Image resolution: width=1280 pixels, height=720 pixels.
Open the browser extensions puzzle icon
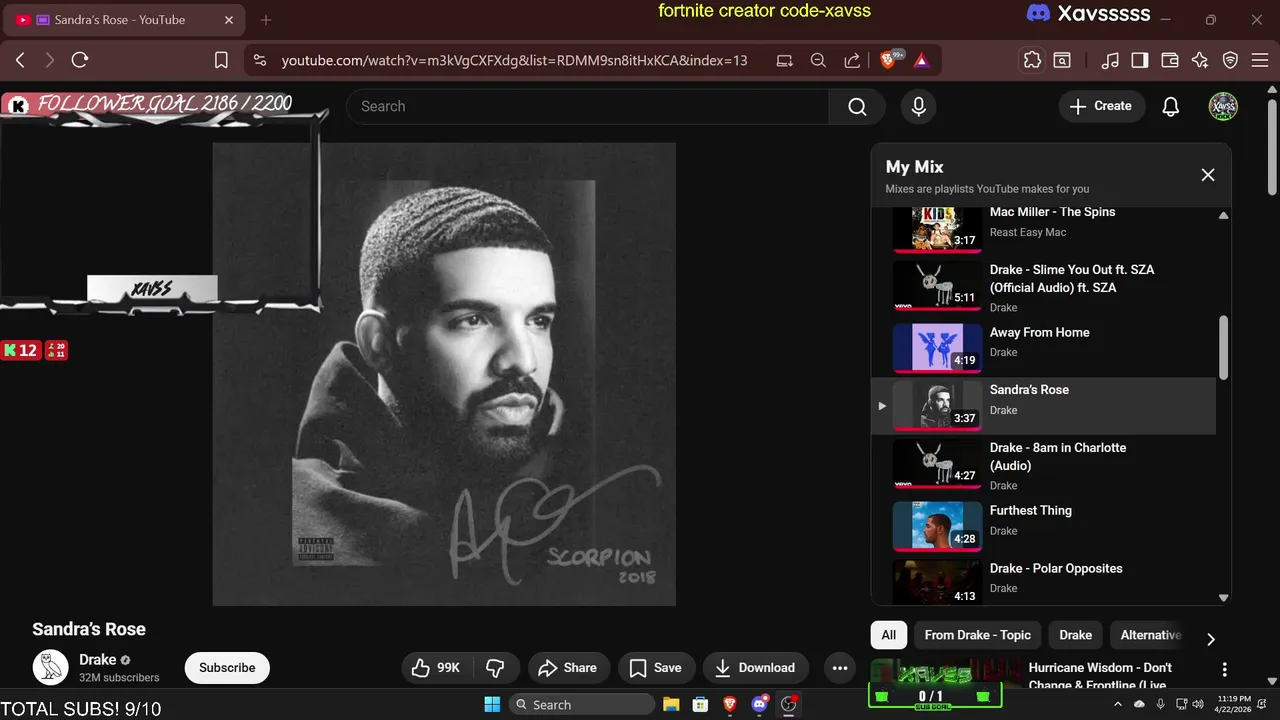click(x=1032, y=60)
